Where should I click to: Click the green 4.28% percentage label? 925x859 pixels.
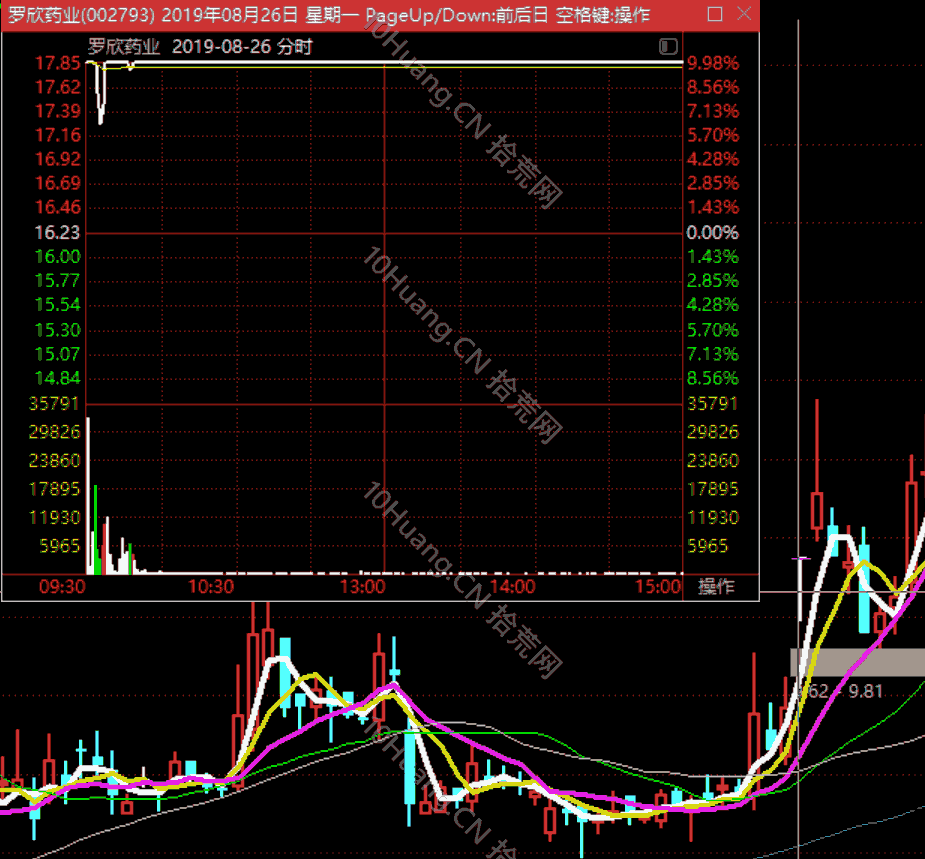tap(713, 304)
